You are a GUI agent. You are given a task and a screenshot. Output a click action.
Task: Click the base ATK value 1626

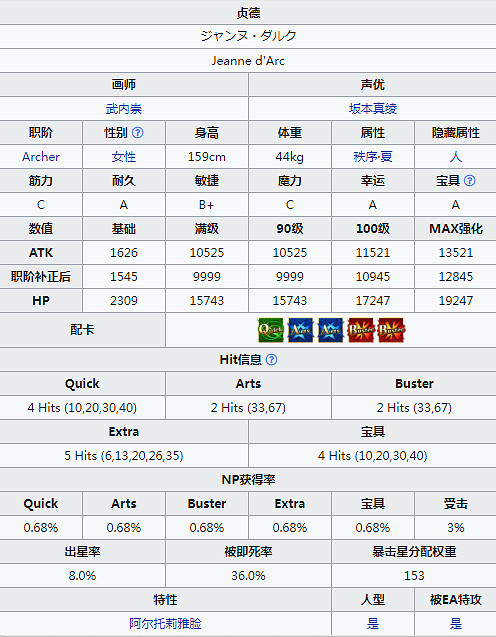[x=124, y=252]
